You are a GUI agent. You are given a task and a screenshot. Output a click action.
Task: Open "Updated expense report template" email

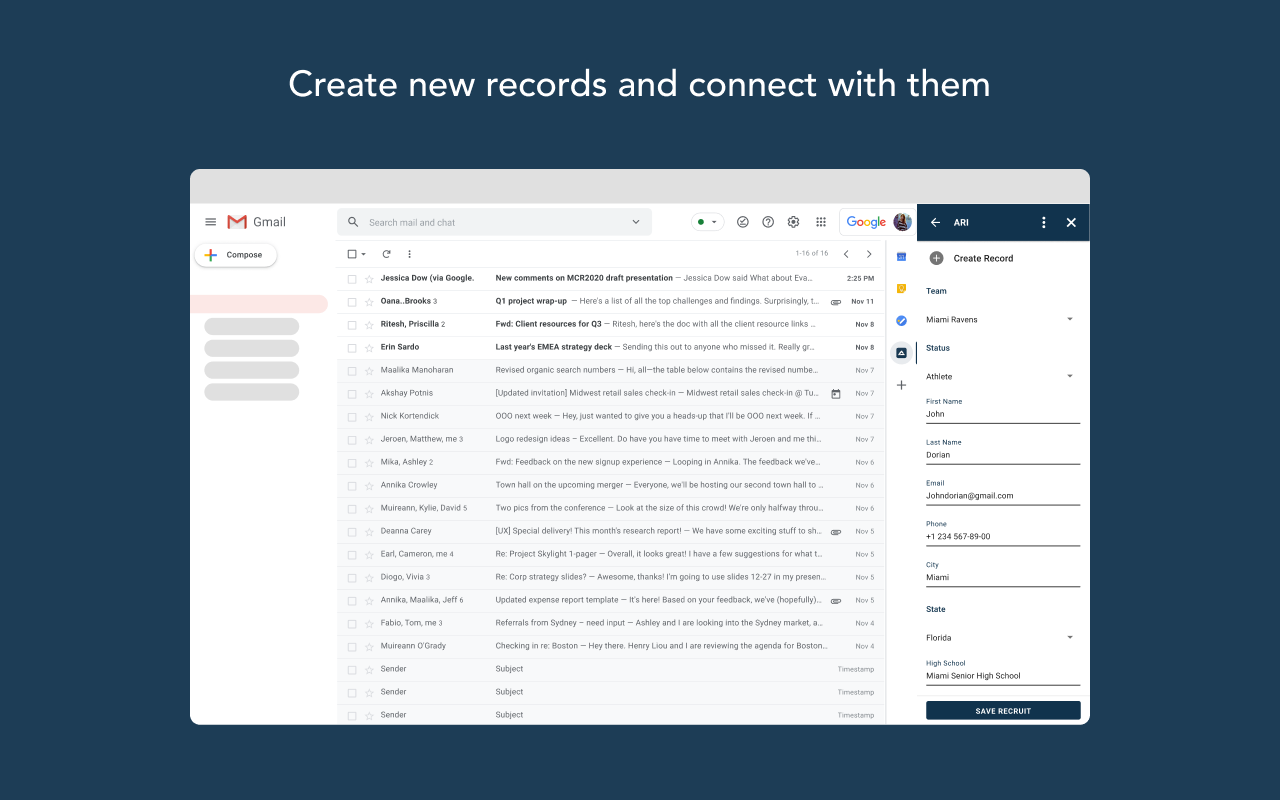click(611, 600)
